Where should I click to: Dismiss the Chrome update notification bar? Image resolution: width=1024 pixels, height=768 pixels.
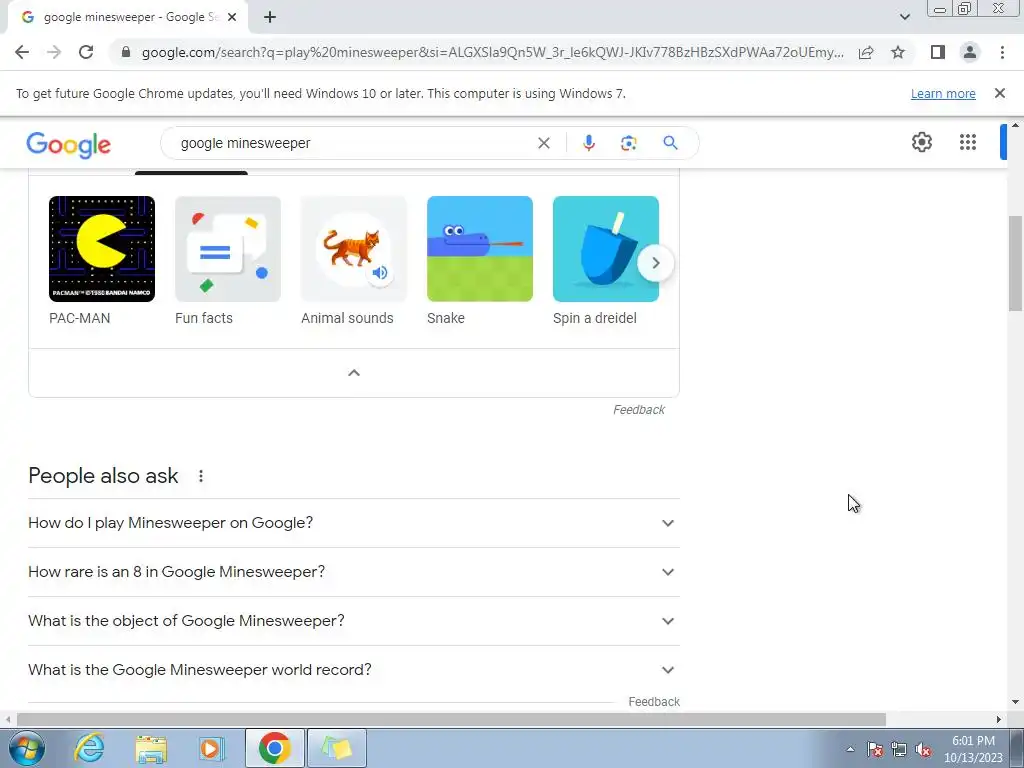(x=999, y=93)
